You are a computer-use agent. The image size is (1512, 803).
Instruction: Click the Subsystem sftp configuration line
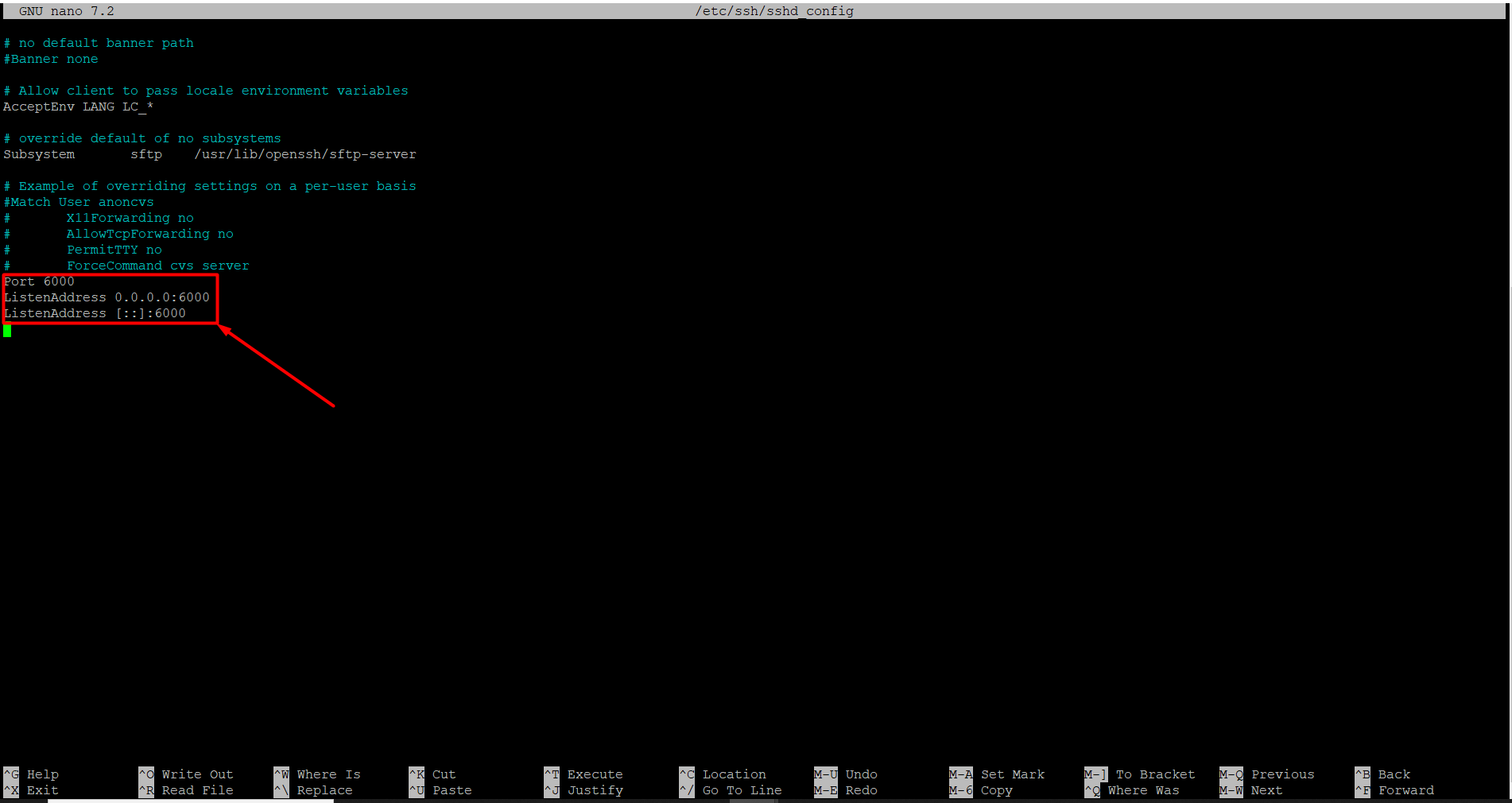click(209, 154)
